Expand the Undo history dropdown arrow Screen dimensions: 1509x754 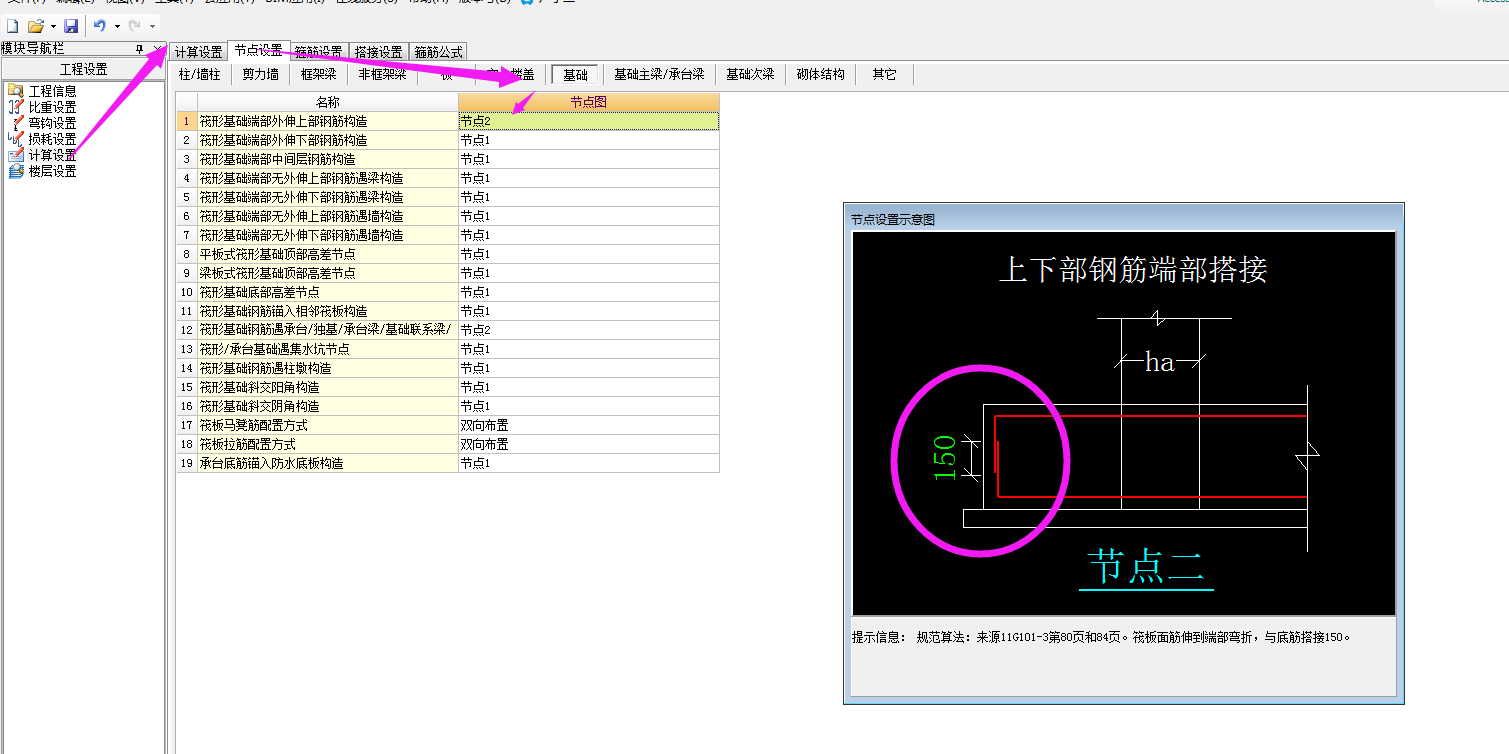pos(117,26)
